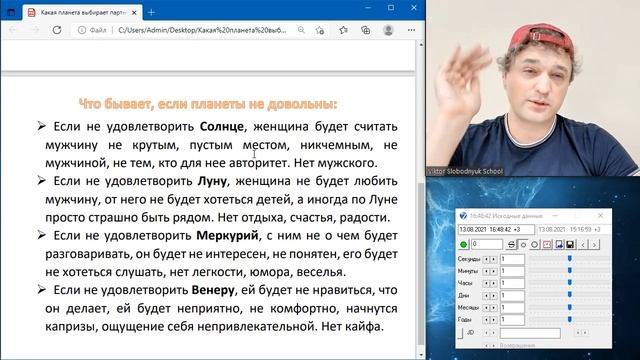640x360 pixels.
Task: Click the previous '<' button in data window
Action: click(583, 245)
